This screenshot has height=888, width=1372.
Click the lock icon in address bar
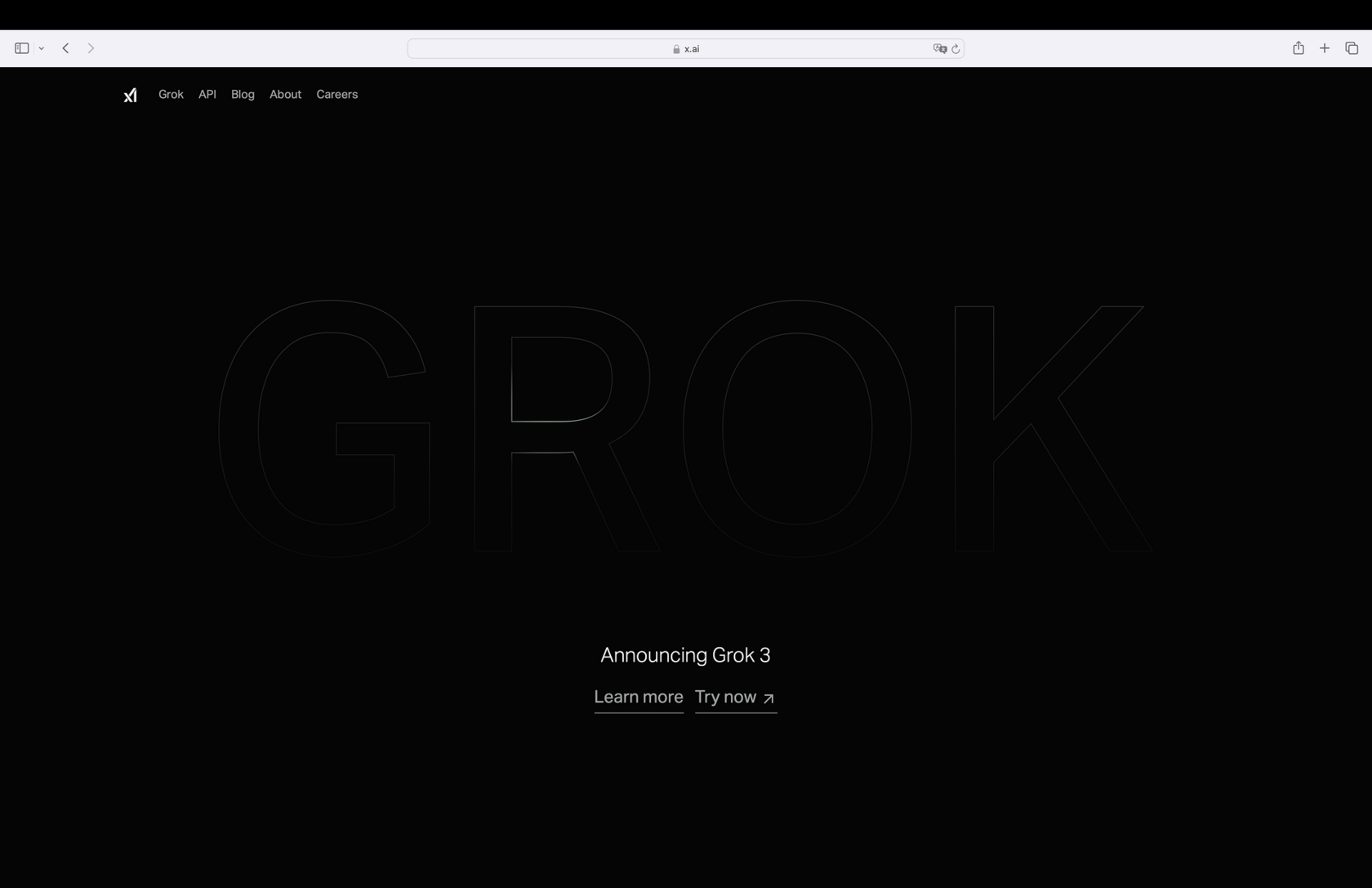(676, 49)
